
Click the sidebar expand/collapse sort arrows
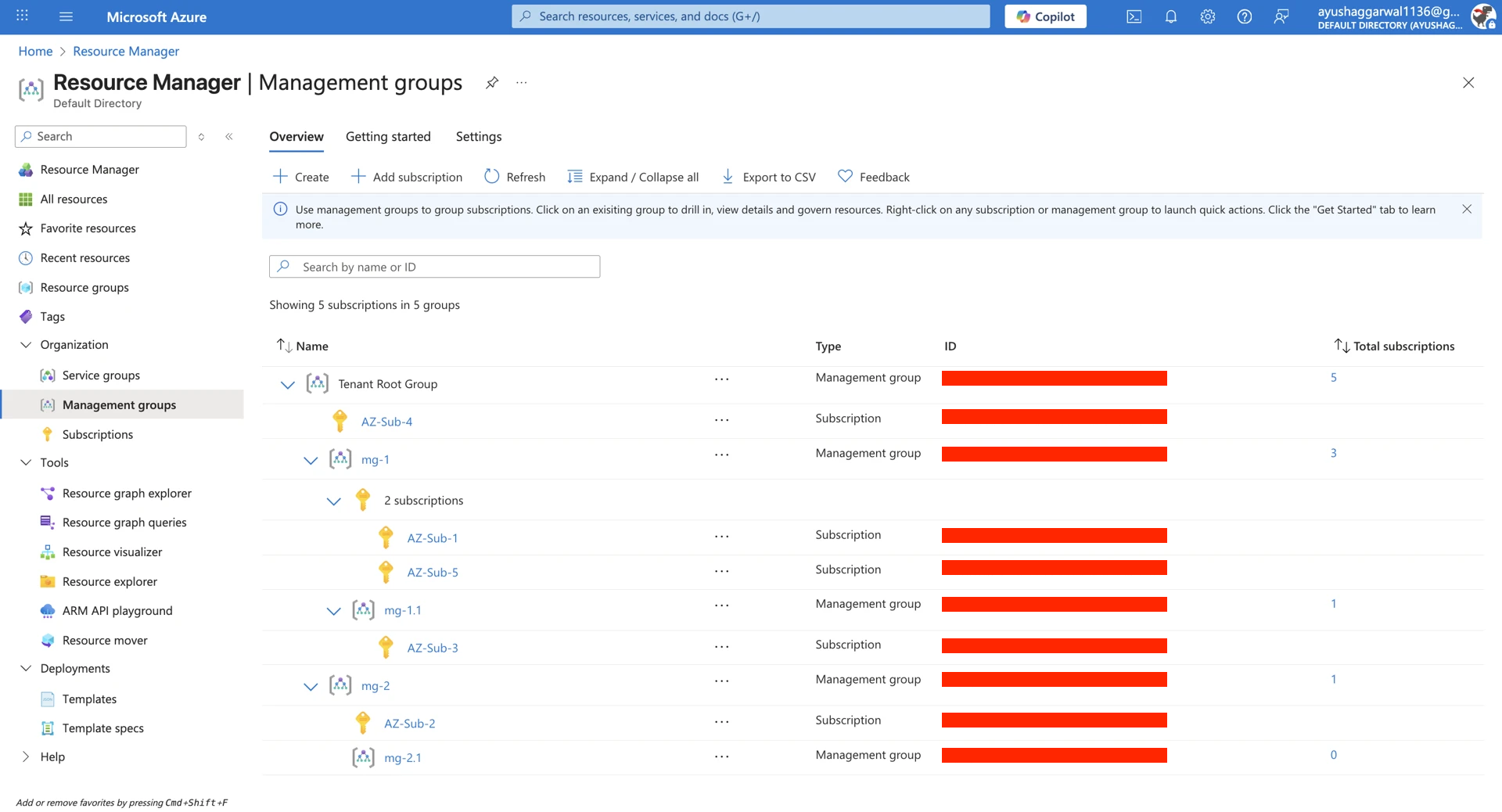201,136
